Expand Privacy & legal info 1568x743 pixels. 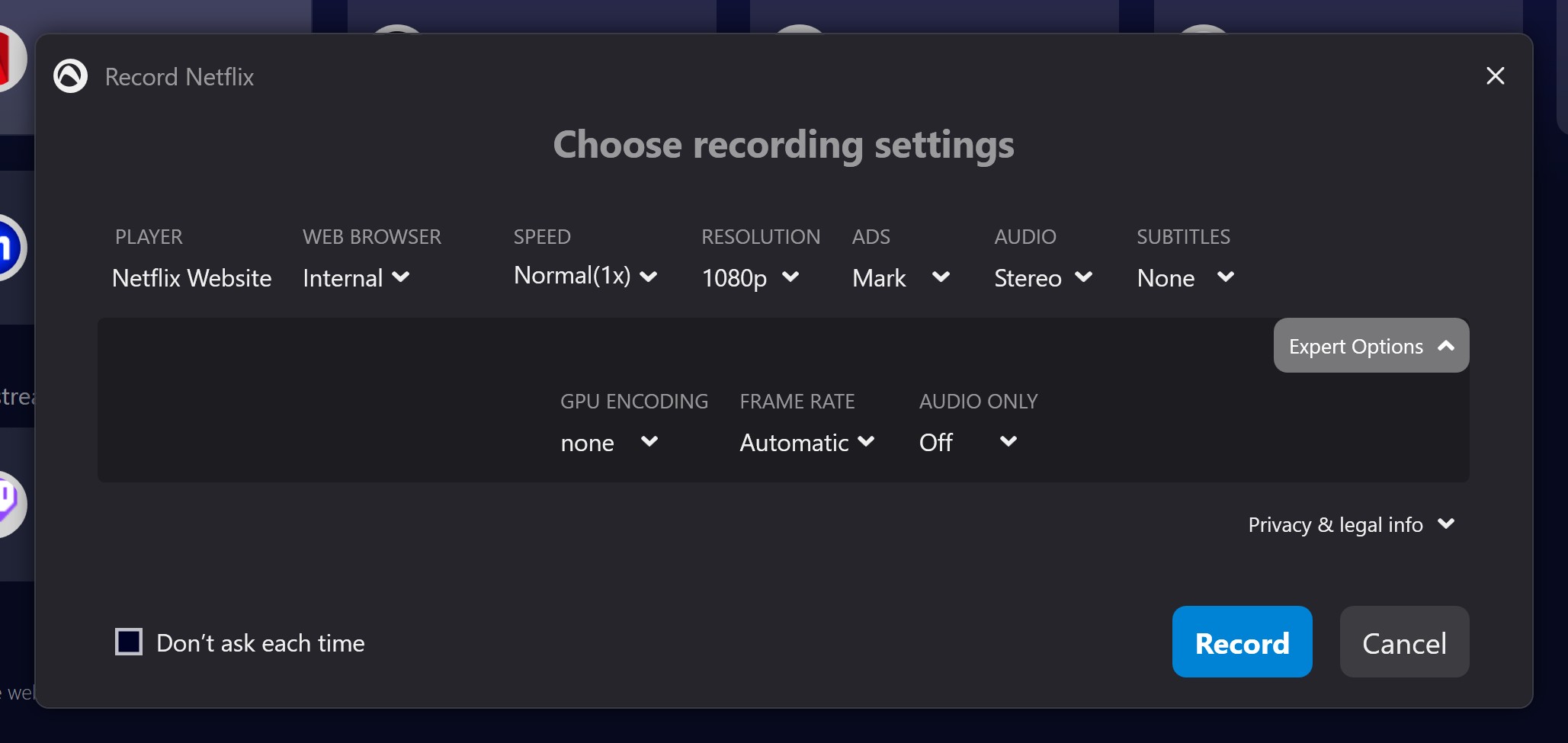tap(1351, 525)
